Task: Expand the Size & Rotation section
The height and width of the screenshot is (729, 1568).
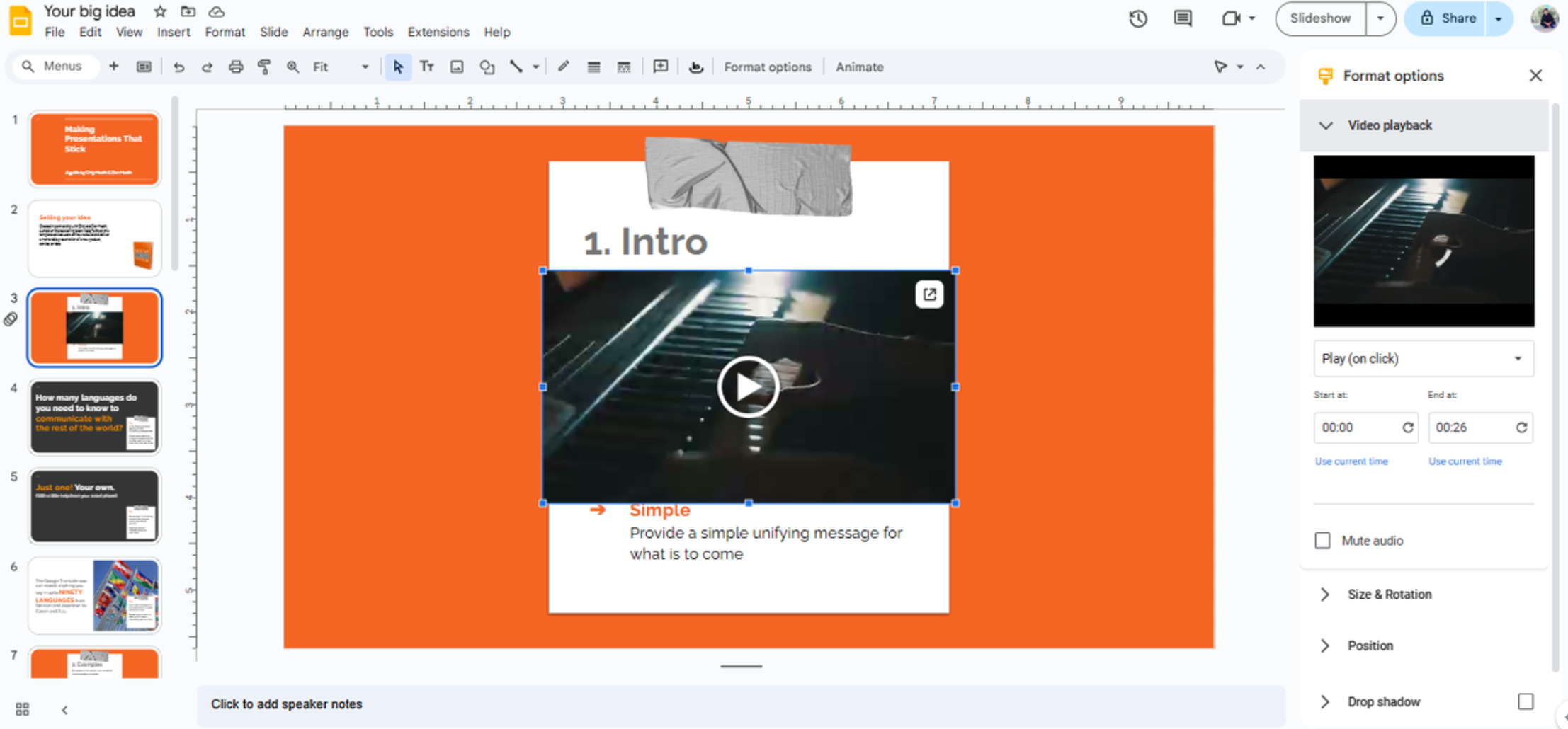Action: click(1389, 595)
